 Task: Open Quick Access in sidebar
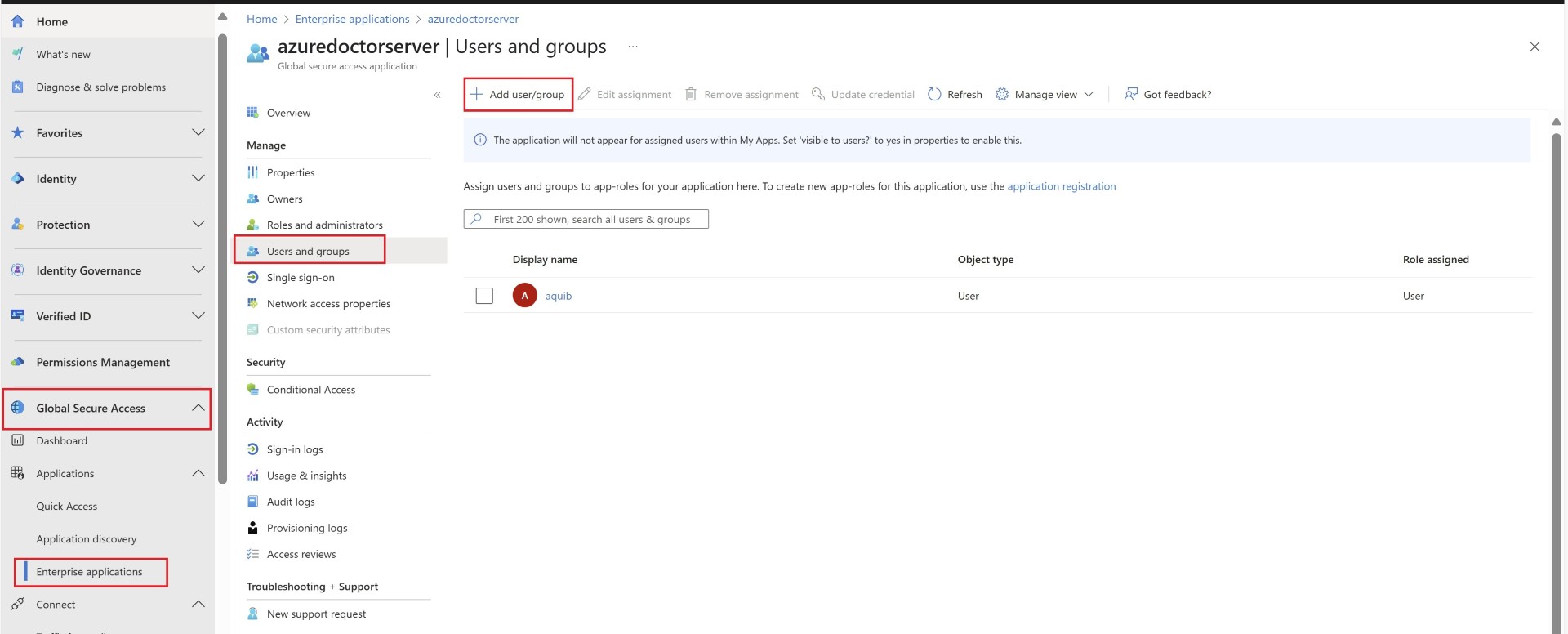click(x=67, y=506)
